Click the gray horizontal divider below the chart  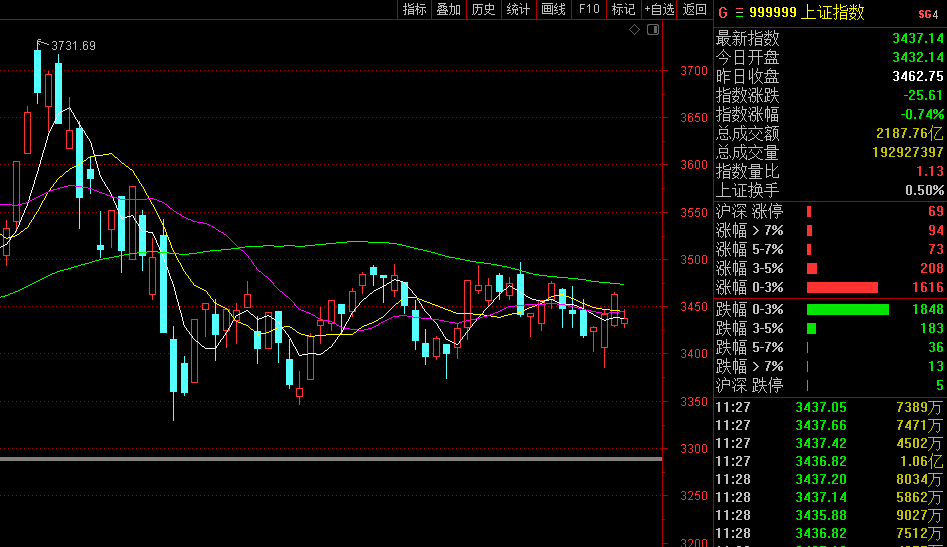coord(330,459)
